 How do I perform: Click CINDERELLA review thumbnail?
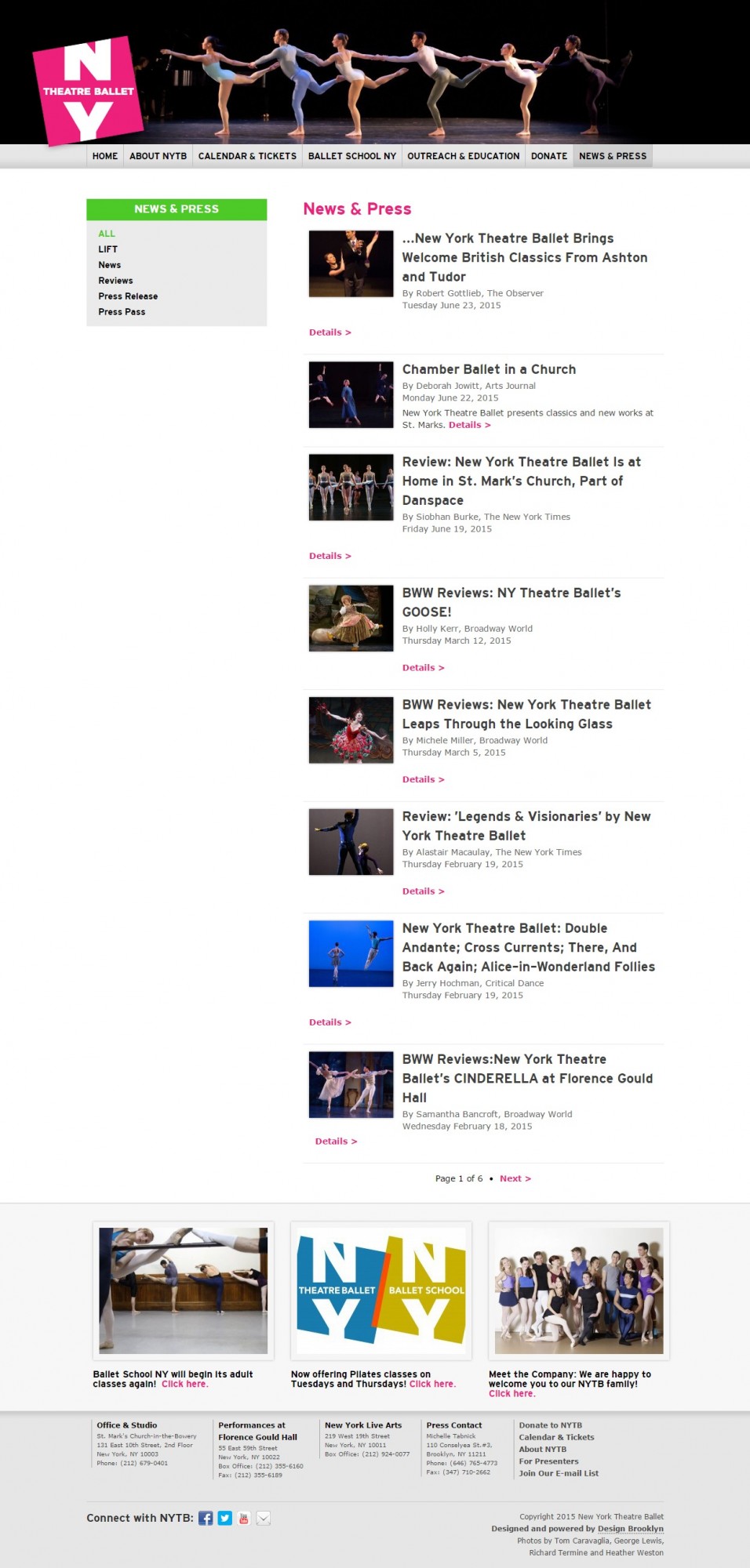pos(351,1084)
